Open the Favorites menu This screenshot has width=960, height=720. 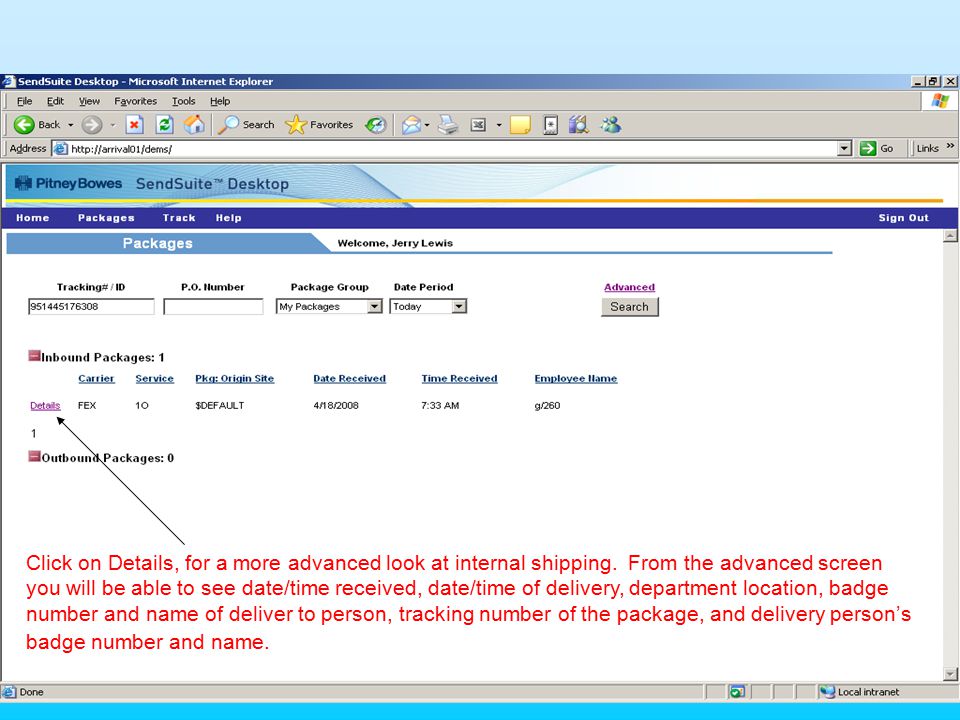click(x=135, y=101)
